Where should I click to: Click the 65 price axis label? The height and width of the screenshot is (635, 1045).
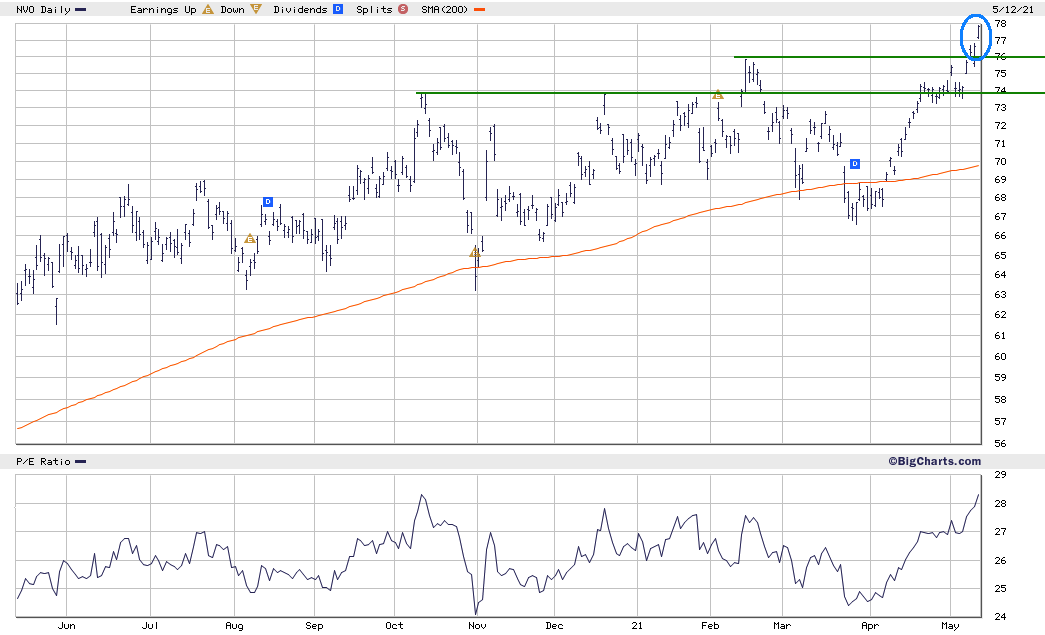point(1000,255)
